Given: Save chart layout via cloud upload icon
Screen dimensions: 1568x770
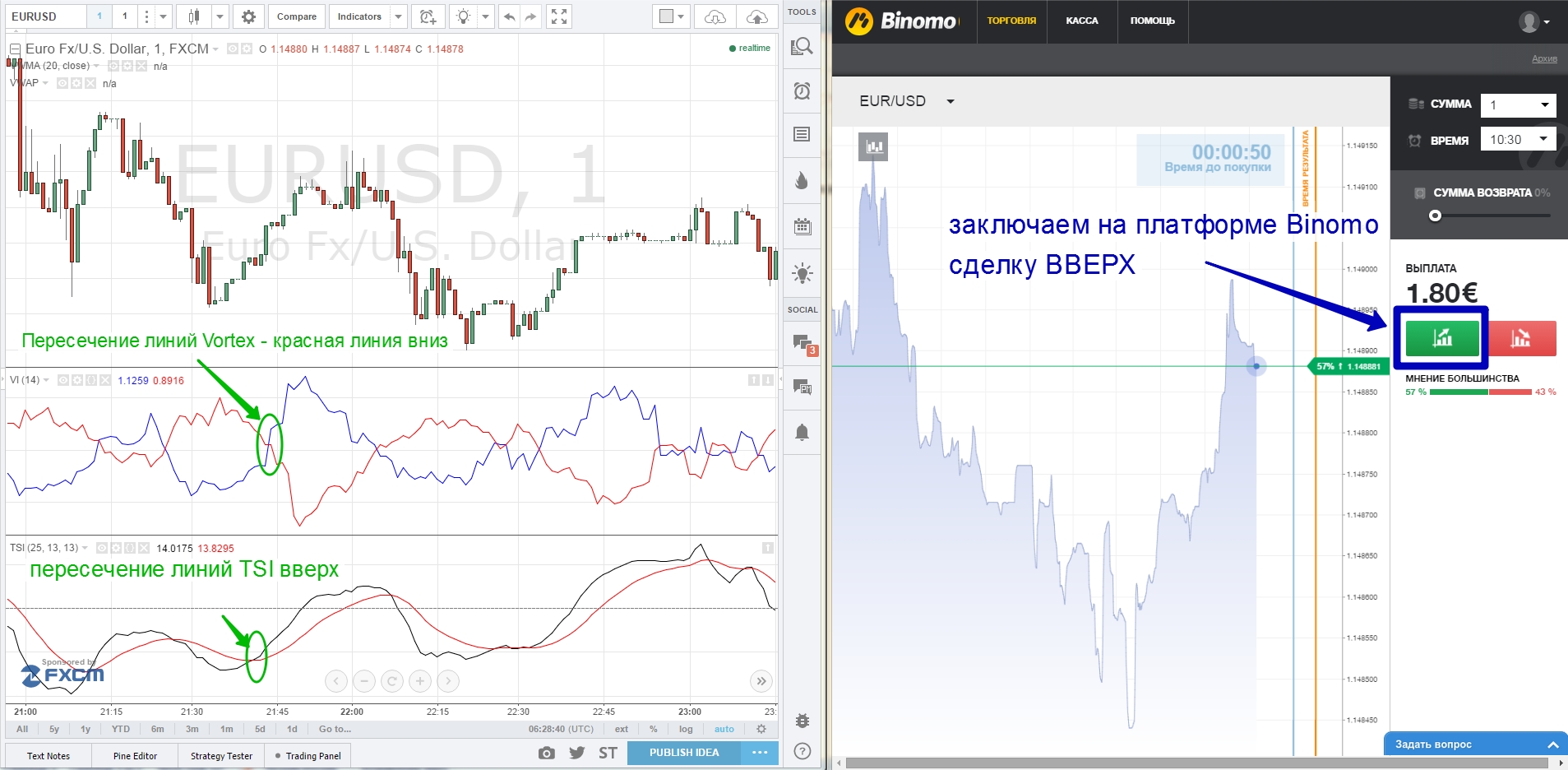Looking at the screenshot, I should pos(757,16).
